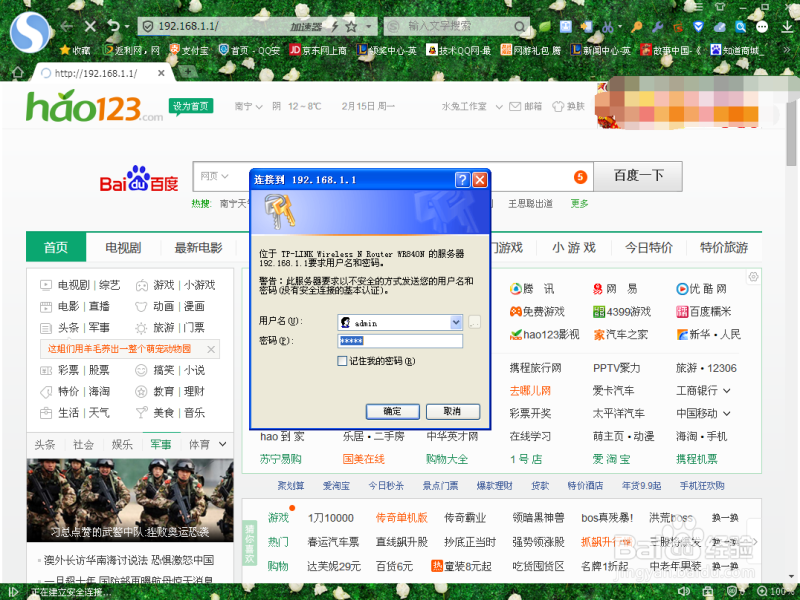Click the search magnifier in search box
This screenshot has width=800, height=600.
pyautogui.click(x=519, y=27)
